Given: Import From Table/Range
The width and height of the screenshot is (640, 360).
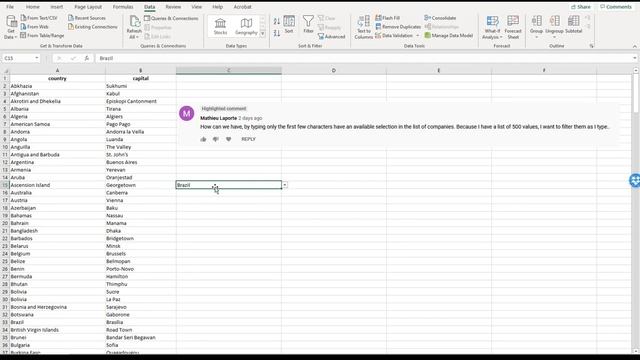Looking at the screenshot, I should (42, 36).
